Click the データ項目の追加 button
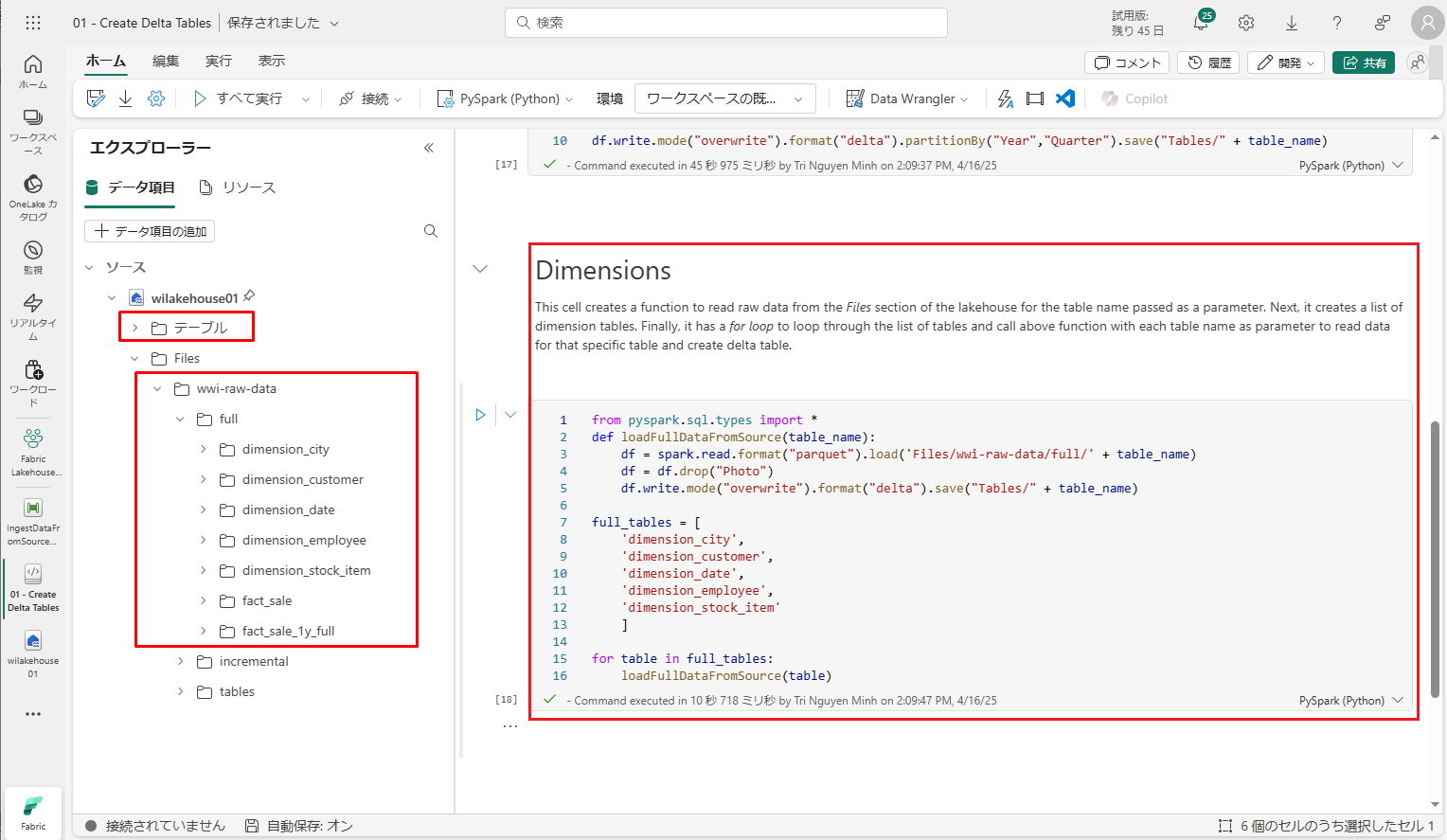The image size is (1447, 840). coord(150,231)
